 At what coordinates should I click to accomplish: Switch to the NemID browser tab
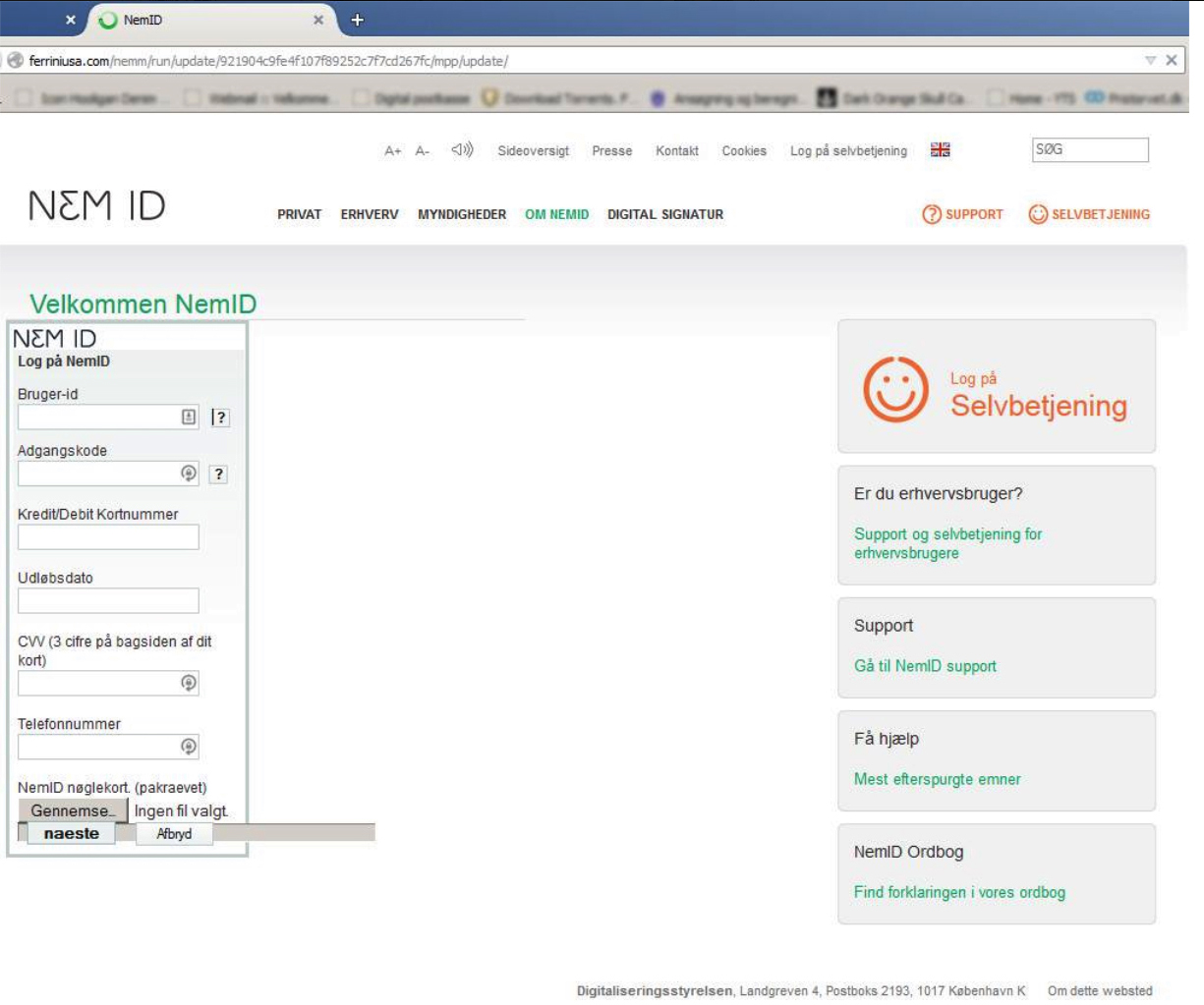click(211, 20)
